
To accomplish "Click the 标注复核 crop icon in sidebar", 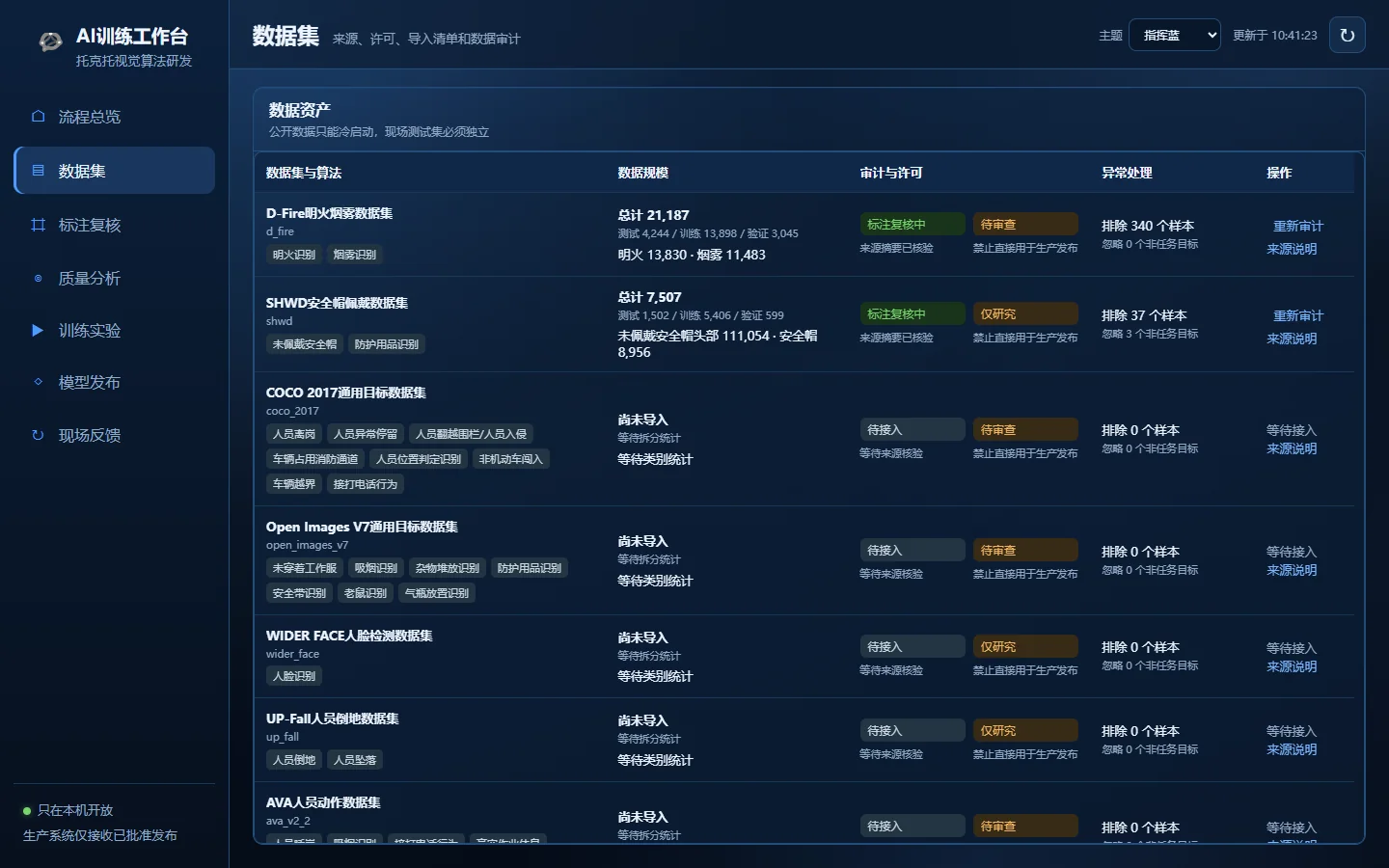I will tap(38, 225).
